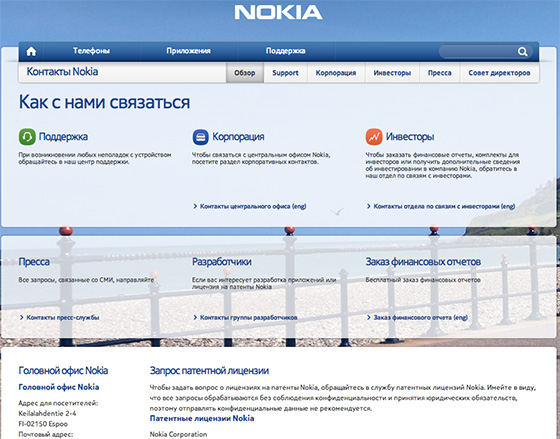Viewport: 560px width, 439px height.
Task: Open the Пресса tab
Action: [x=440, y=73]
